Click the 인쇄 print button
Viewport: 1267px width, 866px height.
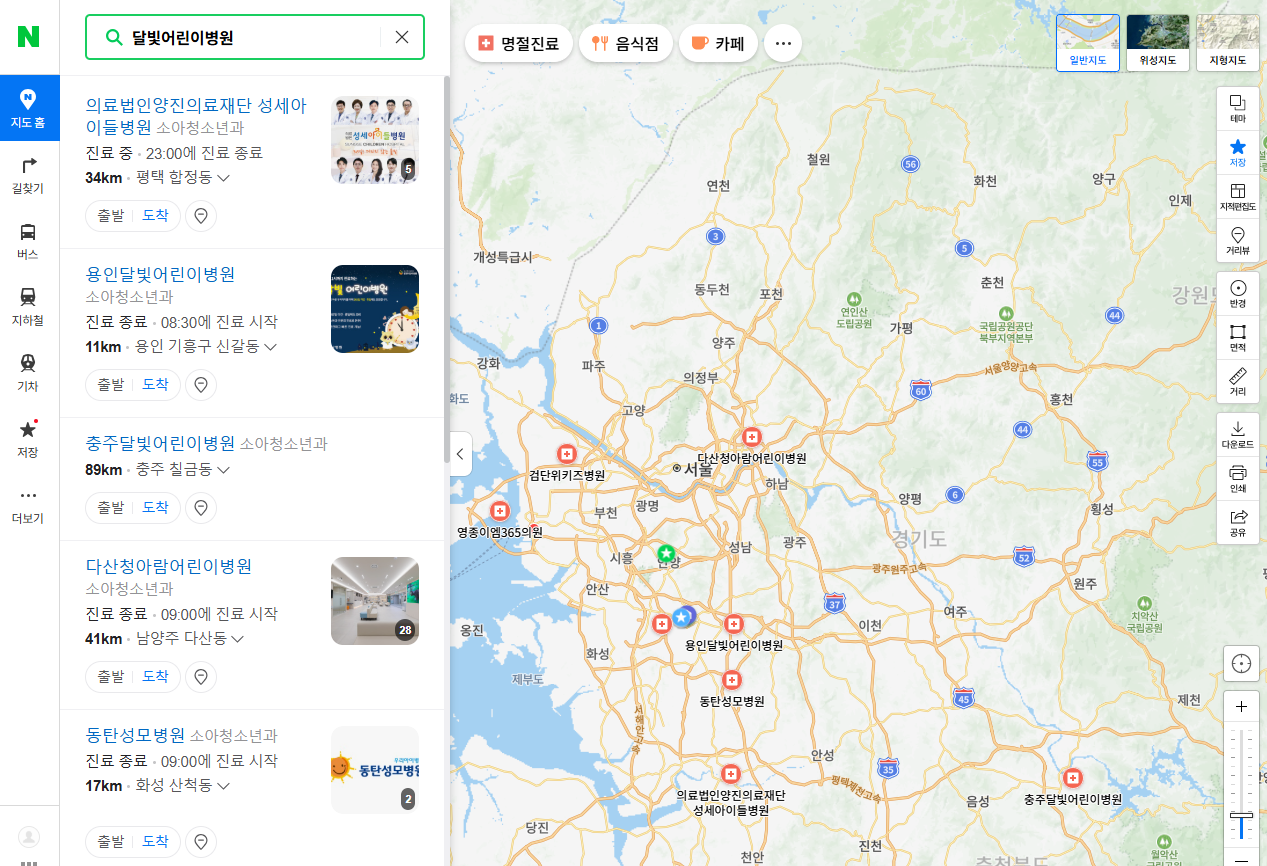tap(1238, 479)
